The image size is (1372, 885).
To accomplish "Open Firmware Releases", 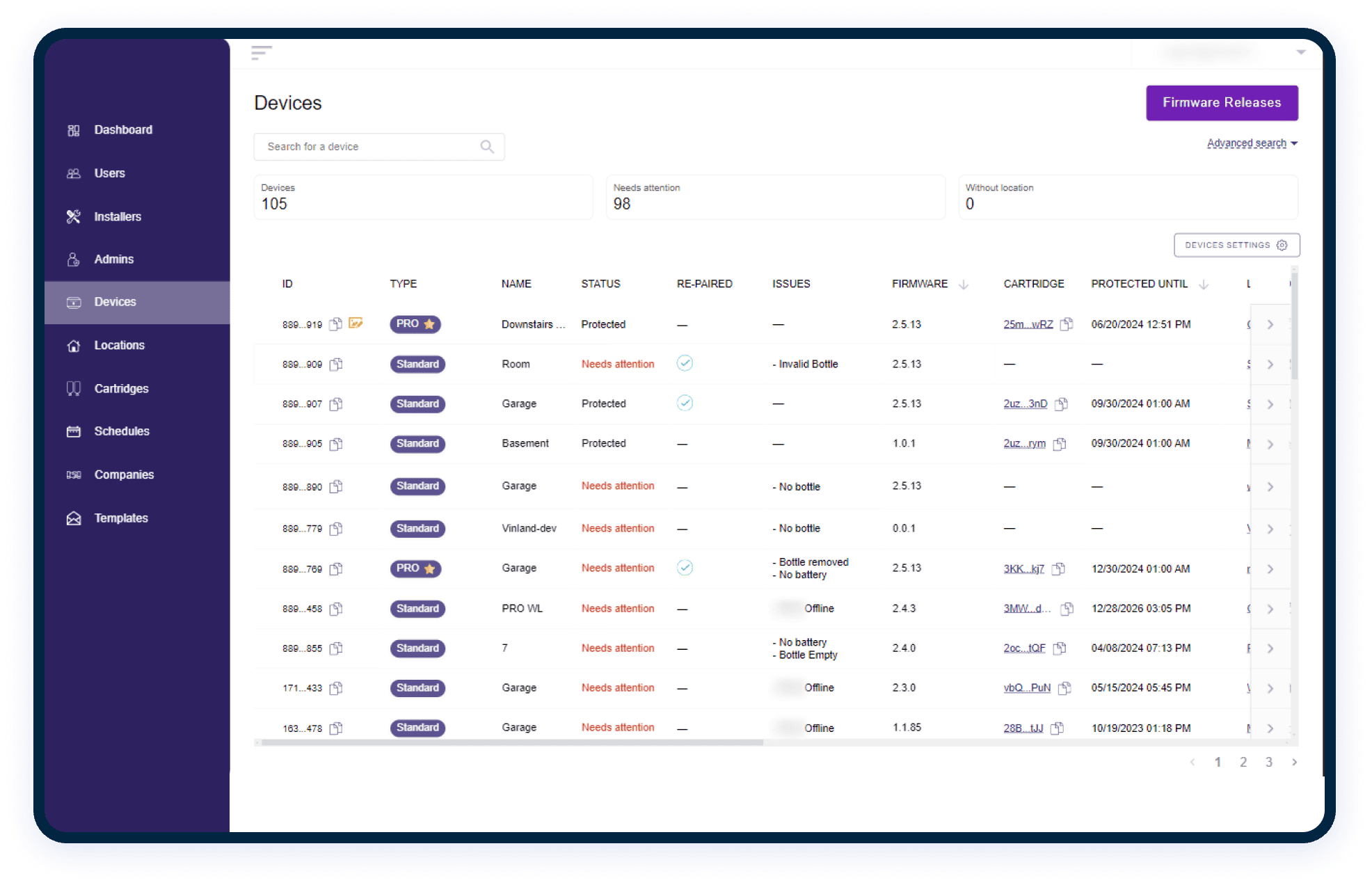I will pyautogui.click(x=1222, y=103).
